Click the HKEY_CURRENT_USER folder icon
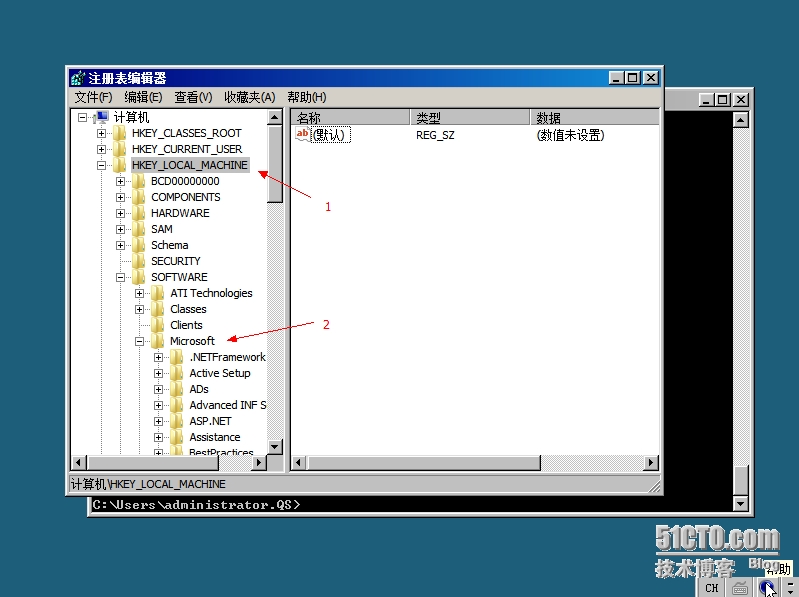This screenshot has height=597, width=799. click(120, 149)
